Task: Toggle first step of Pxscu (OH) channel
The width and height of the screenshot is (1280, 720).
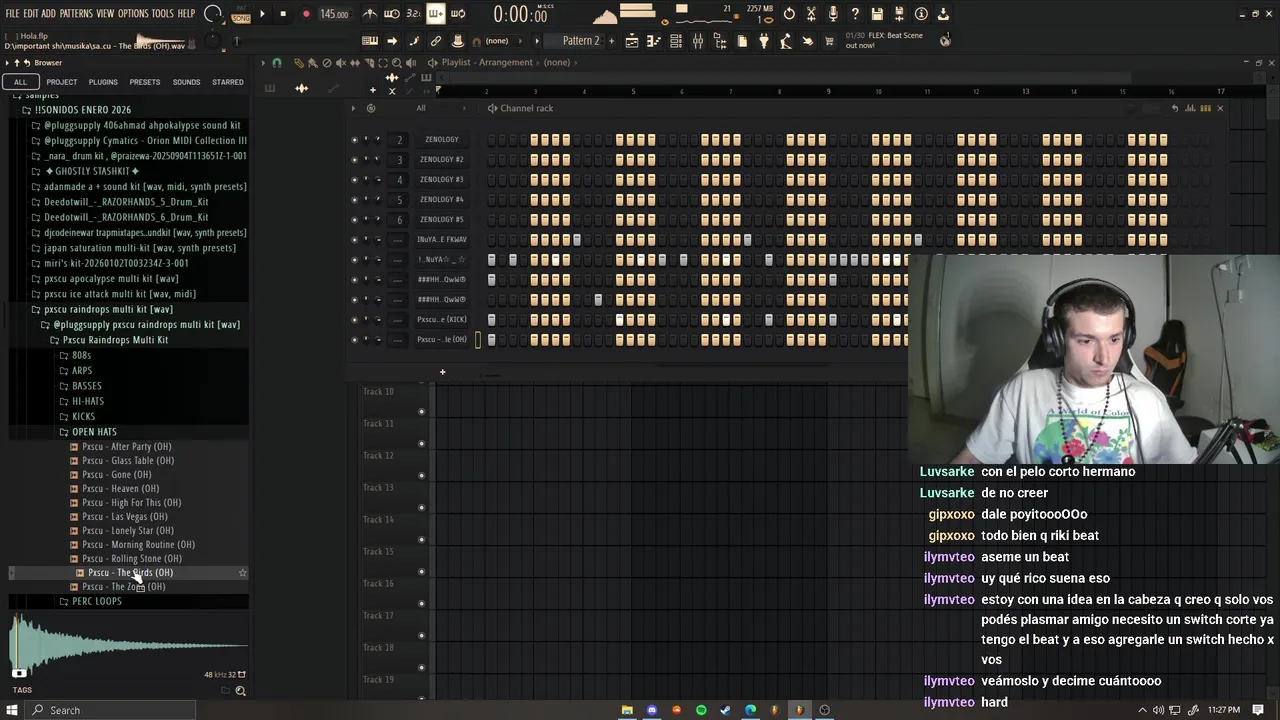Action: click(491, 340)
